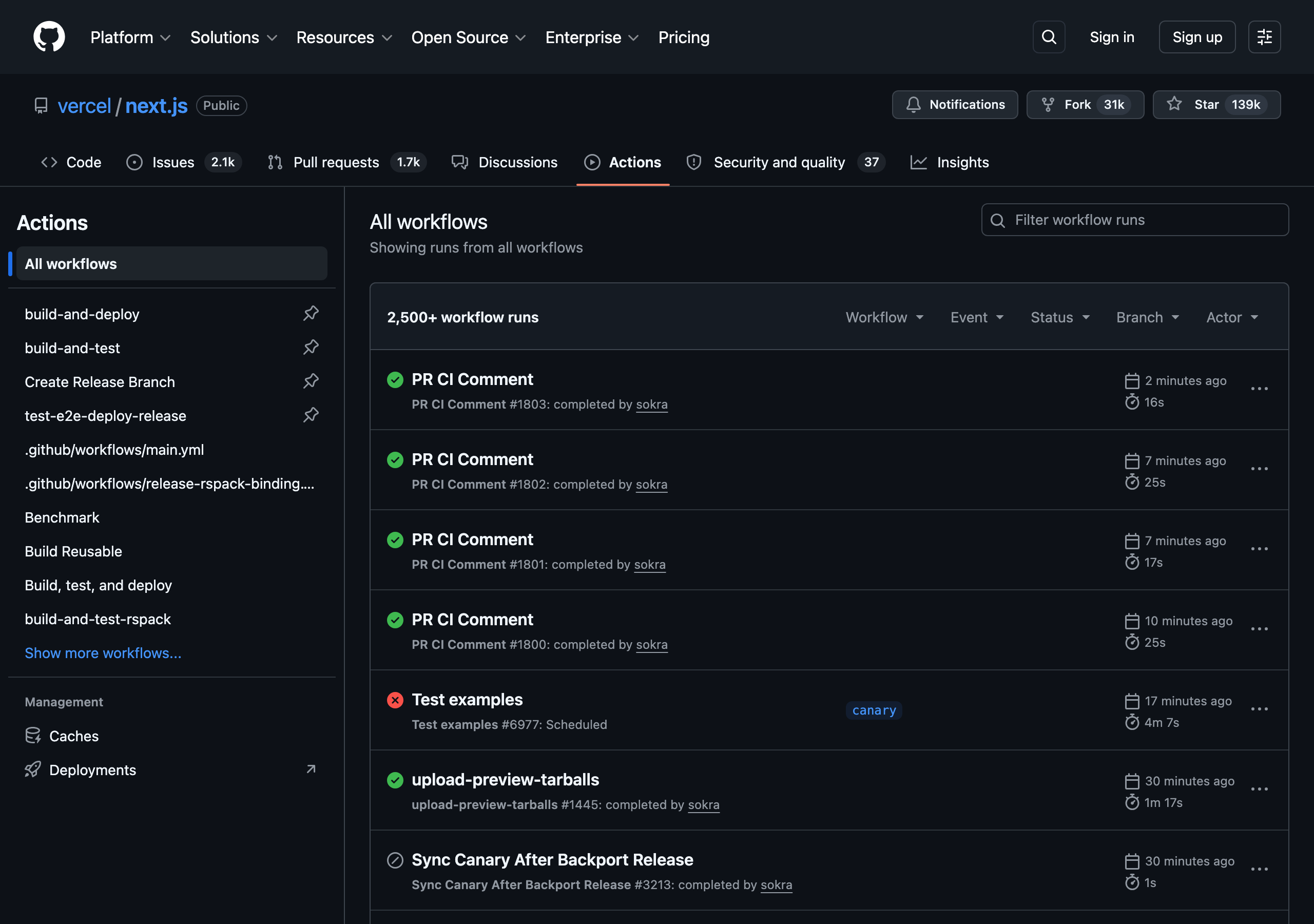This screenshot has height=924, width=1314.
Task: Open the Actor filter dropdown
Action: [1233, 318]
